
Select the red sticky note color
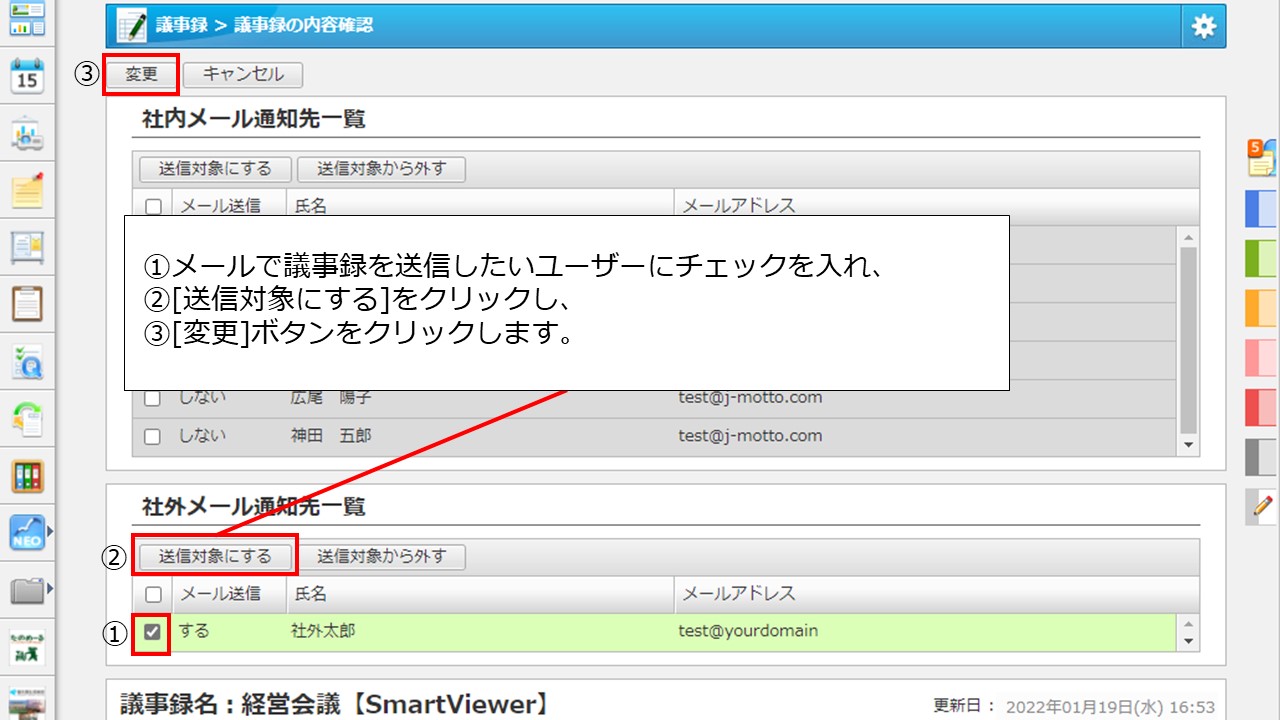pos(1261,407)
